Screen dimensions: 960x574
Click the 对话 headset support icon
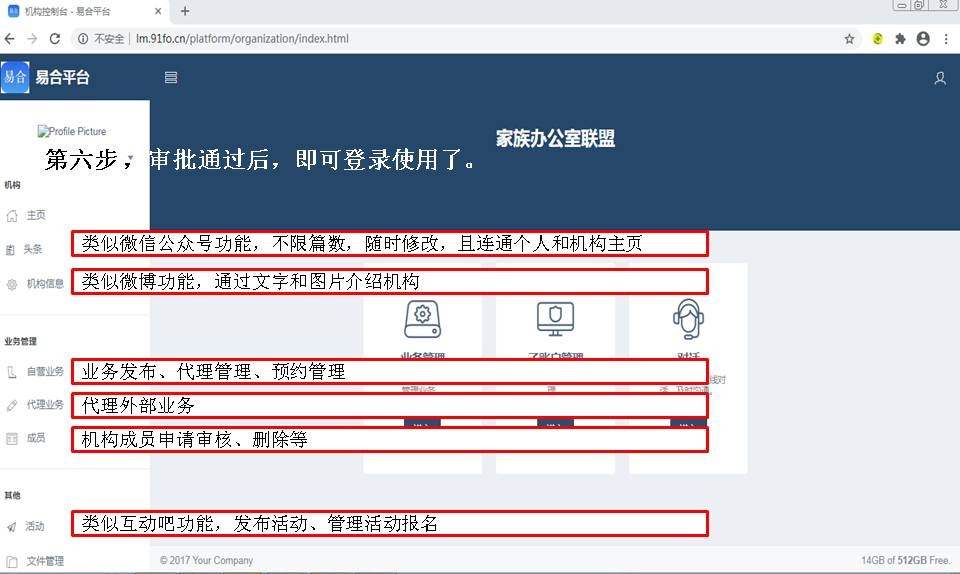(x=688, y=318)
